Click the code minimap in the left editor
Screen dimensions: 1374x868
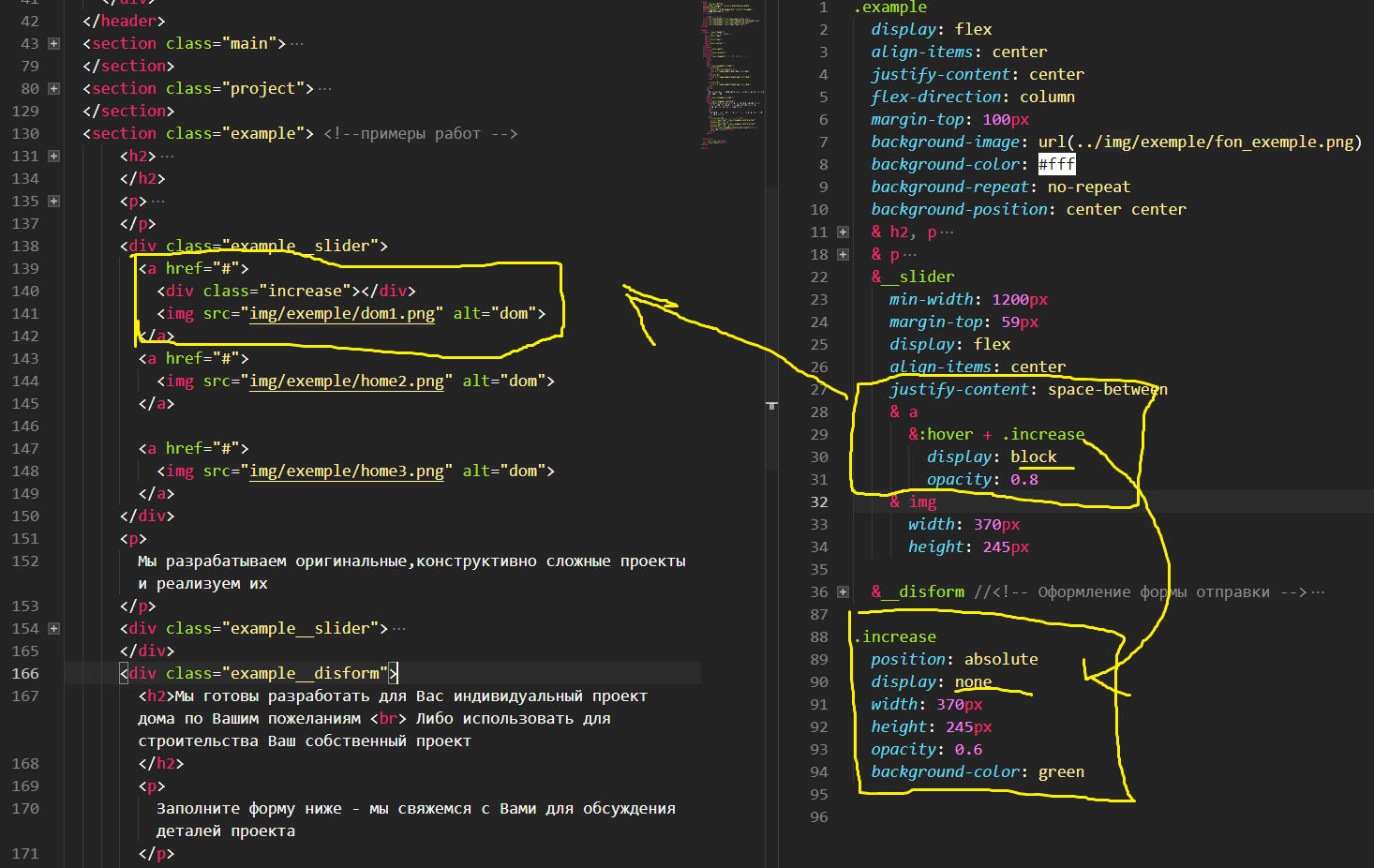[733, 75]
